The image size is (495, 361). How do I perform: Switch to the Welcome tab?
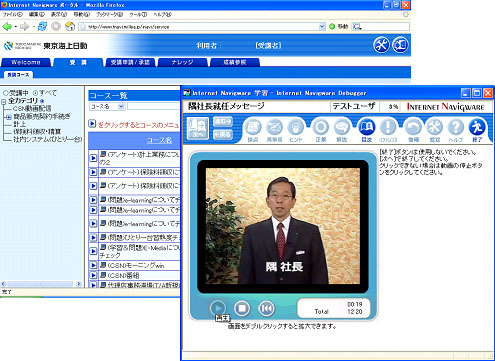26,62
